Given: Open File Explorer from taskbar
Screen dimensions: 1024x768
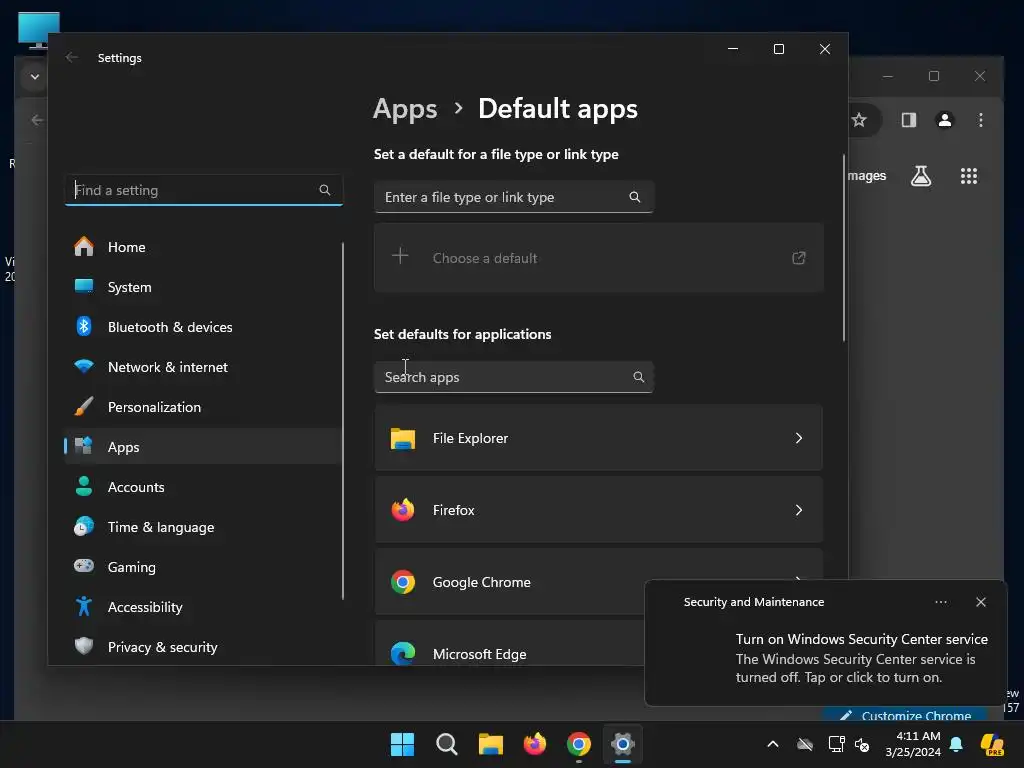Looking at the screenshot, I should (x=490, y=744).
